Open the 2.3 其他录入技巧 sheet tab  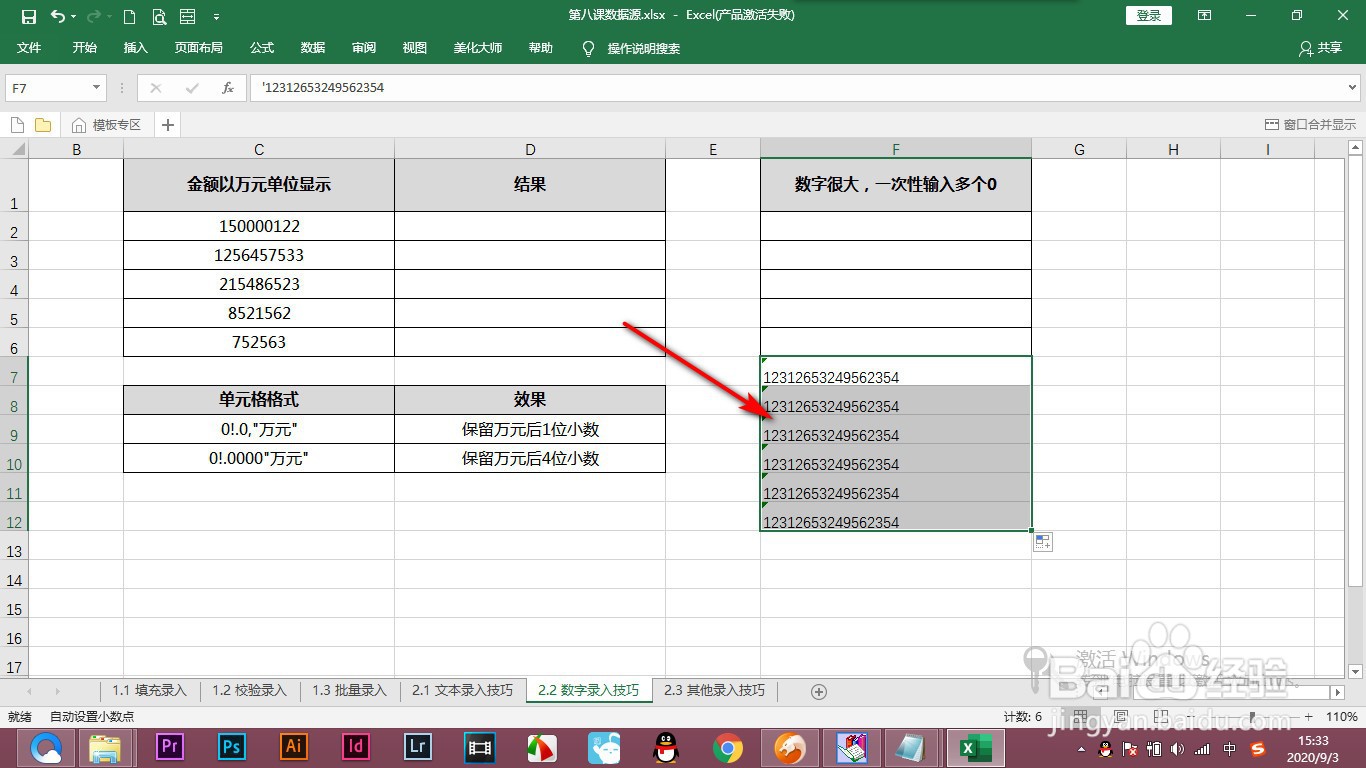(715, 690)
